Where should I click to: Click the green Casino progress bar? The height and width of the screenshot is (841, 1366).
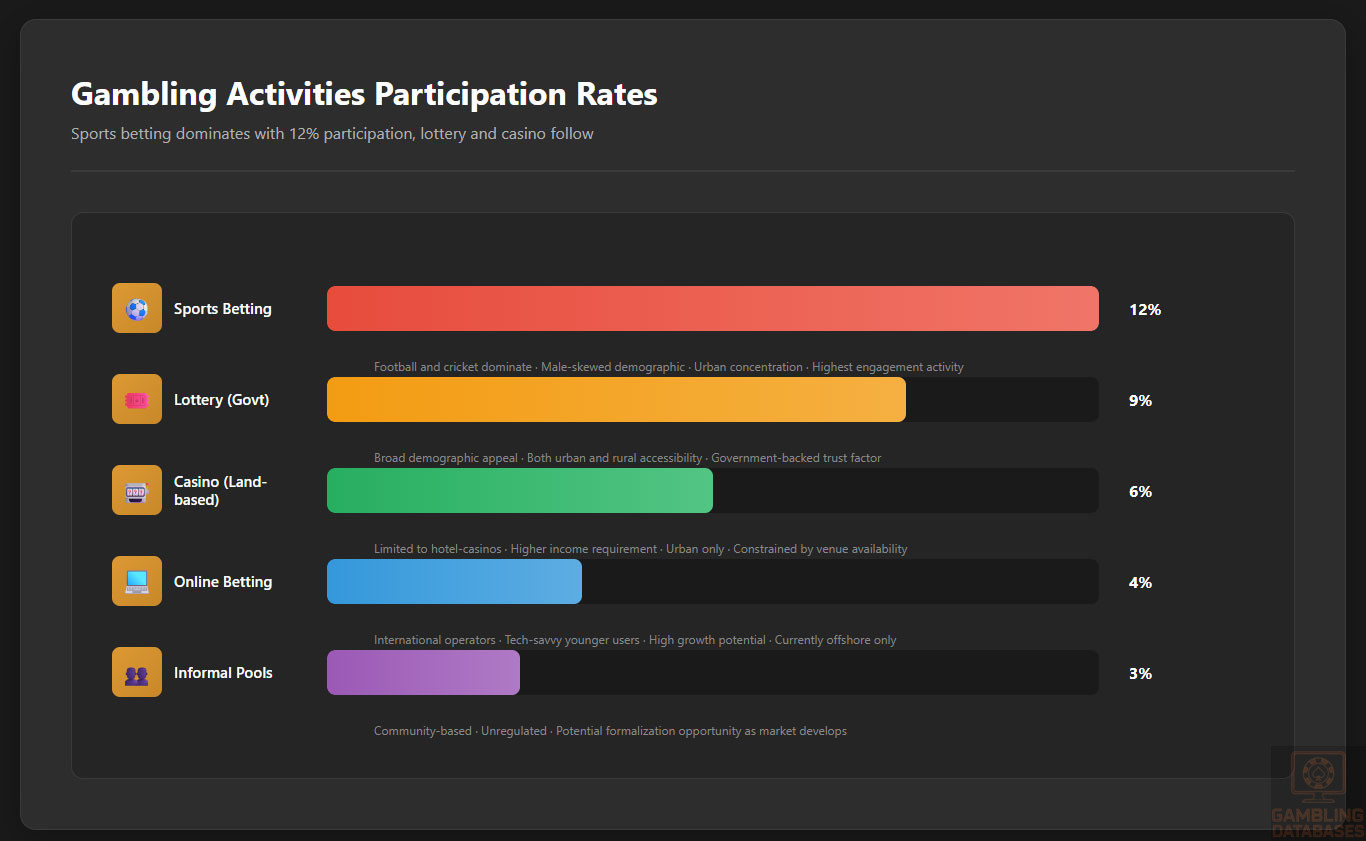point(519,490)
